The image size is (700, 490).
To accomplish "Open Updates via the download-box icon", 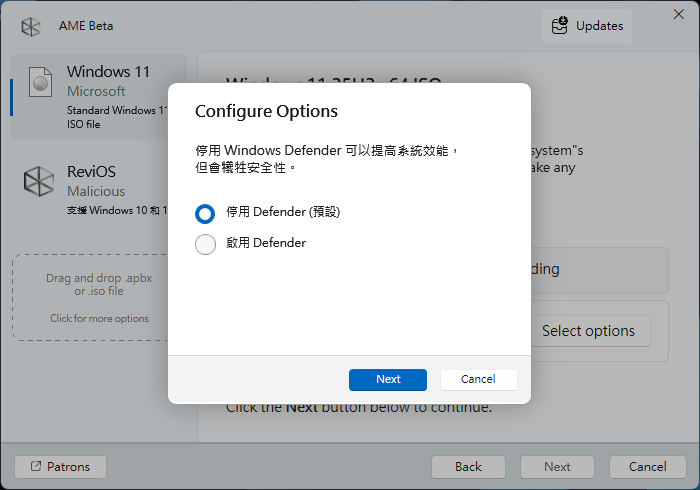I will [x=559, y=26].
